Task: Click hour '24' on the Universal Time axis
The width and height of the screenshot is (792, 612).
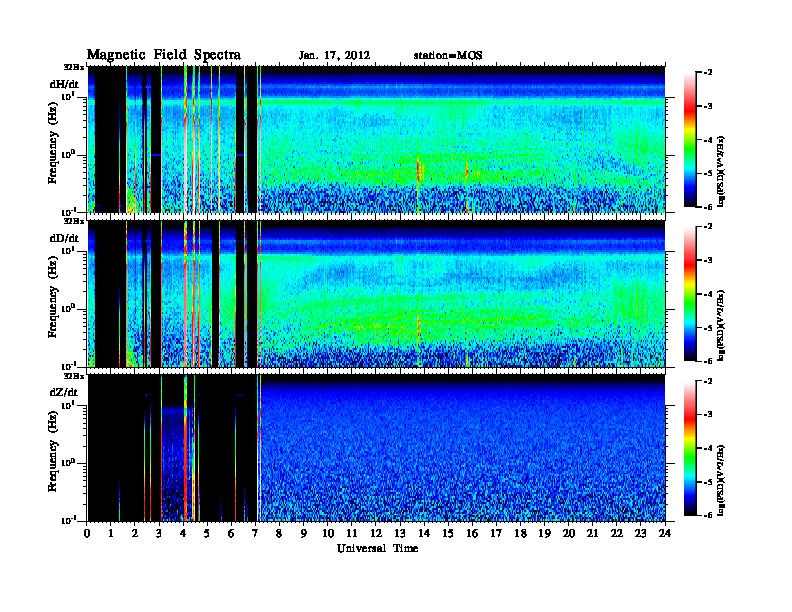Action: [665, 533]
